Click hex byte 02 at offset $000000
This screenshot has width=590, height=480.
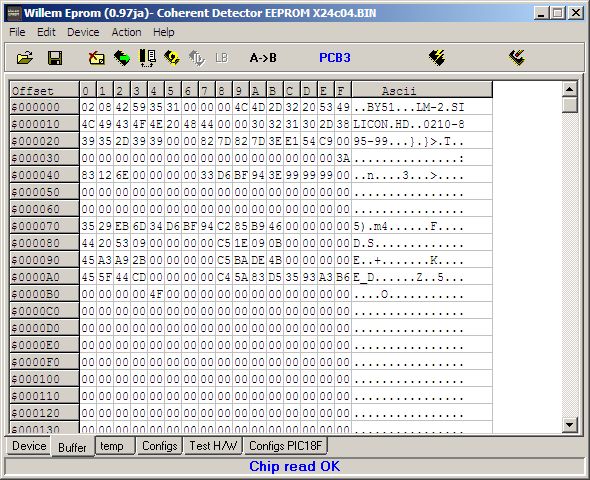[88, 107]
